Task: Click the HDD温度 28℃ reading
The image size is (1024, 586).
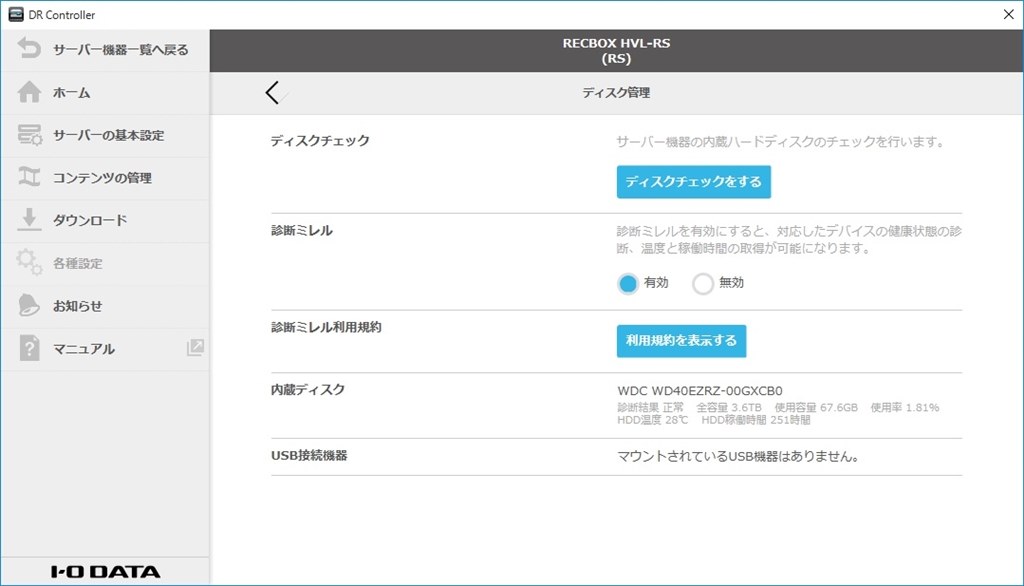Action: point(652,419)
